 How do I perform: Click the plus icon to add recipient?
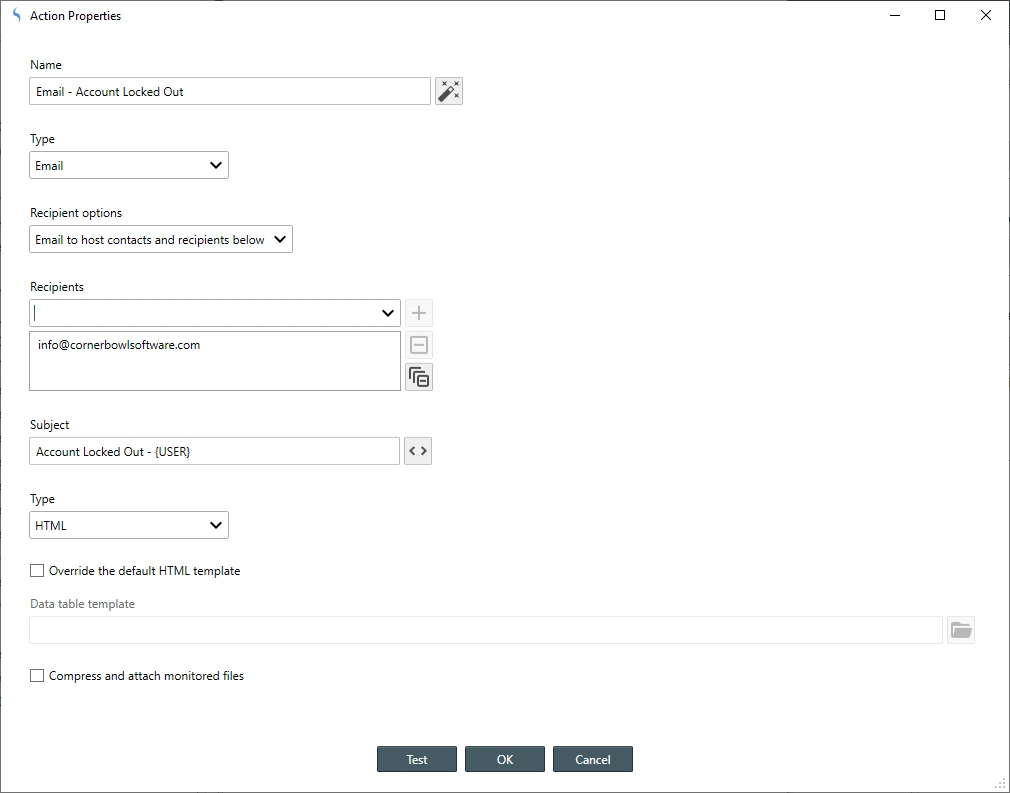(x=419, y=313)
